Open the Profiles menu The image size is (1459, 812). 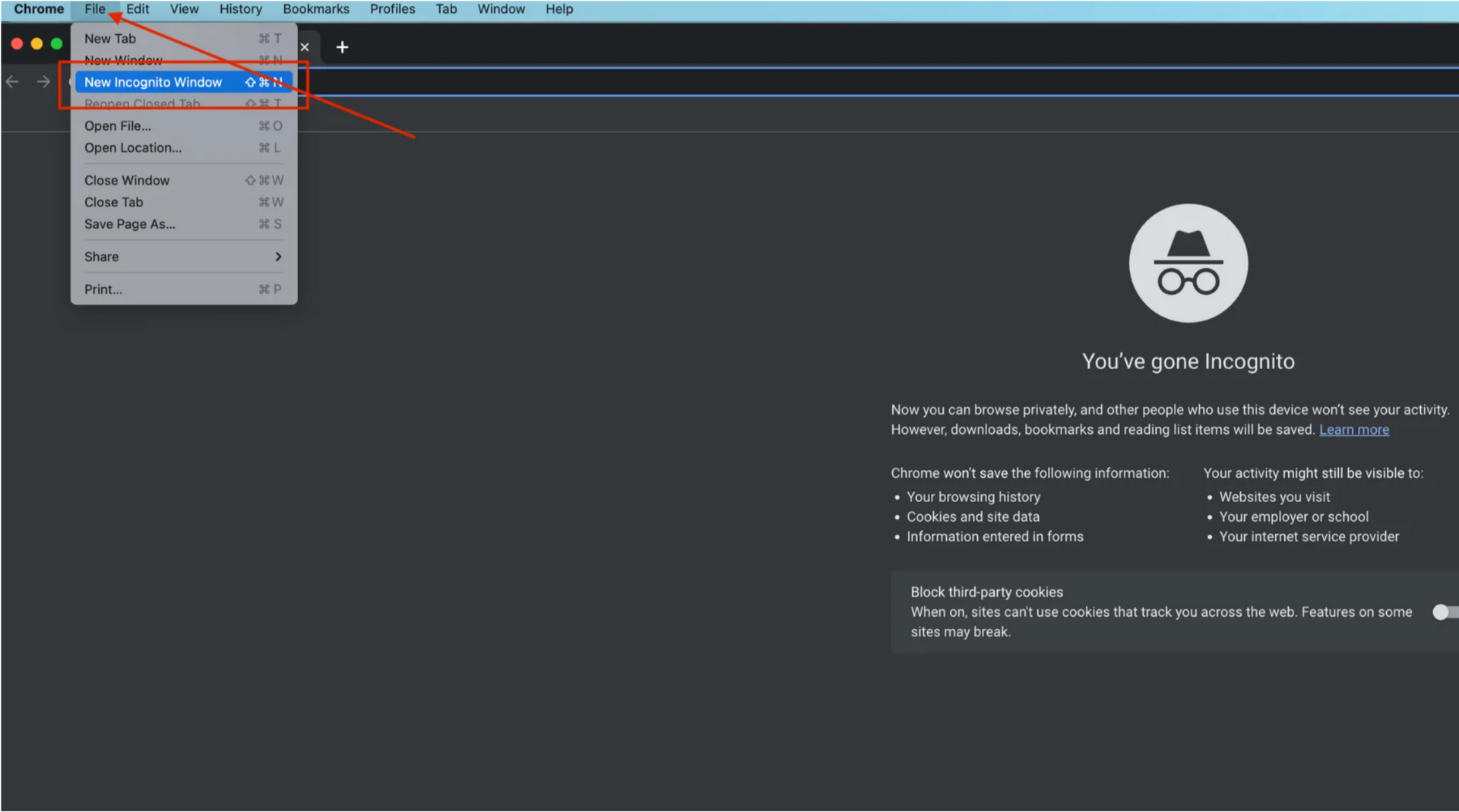(392, 9)
